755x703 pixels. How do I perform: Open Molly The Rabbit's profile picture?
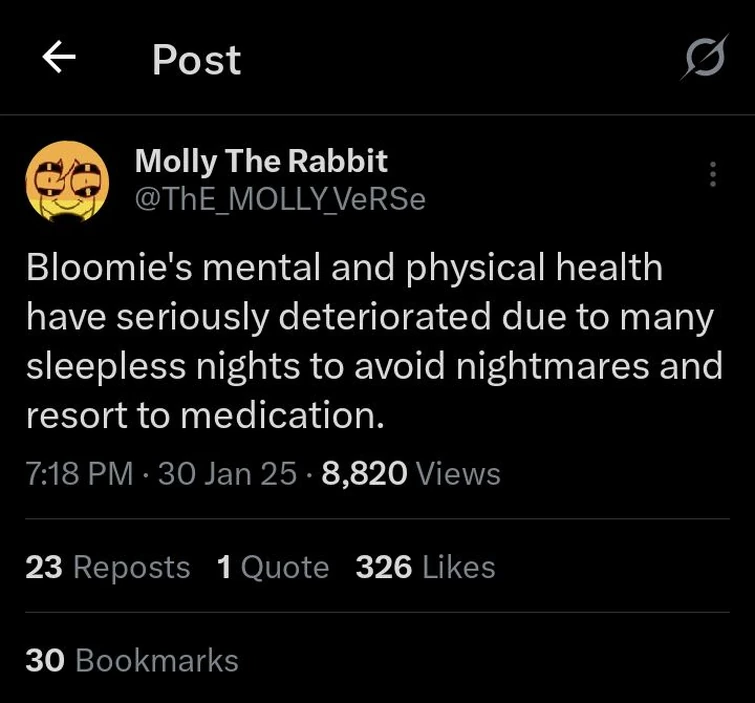66,180
